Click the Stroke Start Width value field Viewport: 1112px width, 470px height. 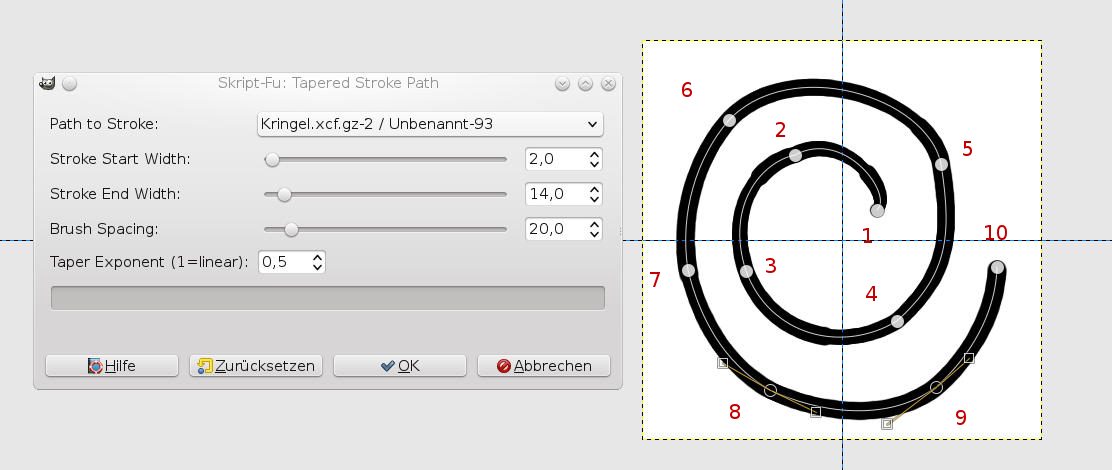[x=556, y=159]
